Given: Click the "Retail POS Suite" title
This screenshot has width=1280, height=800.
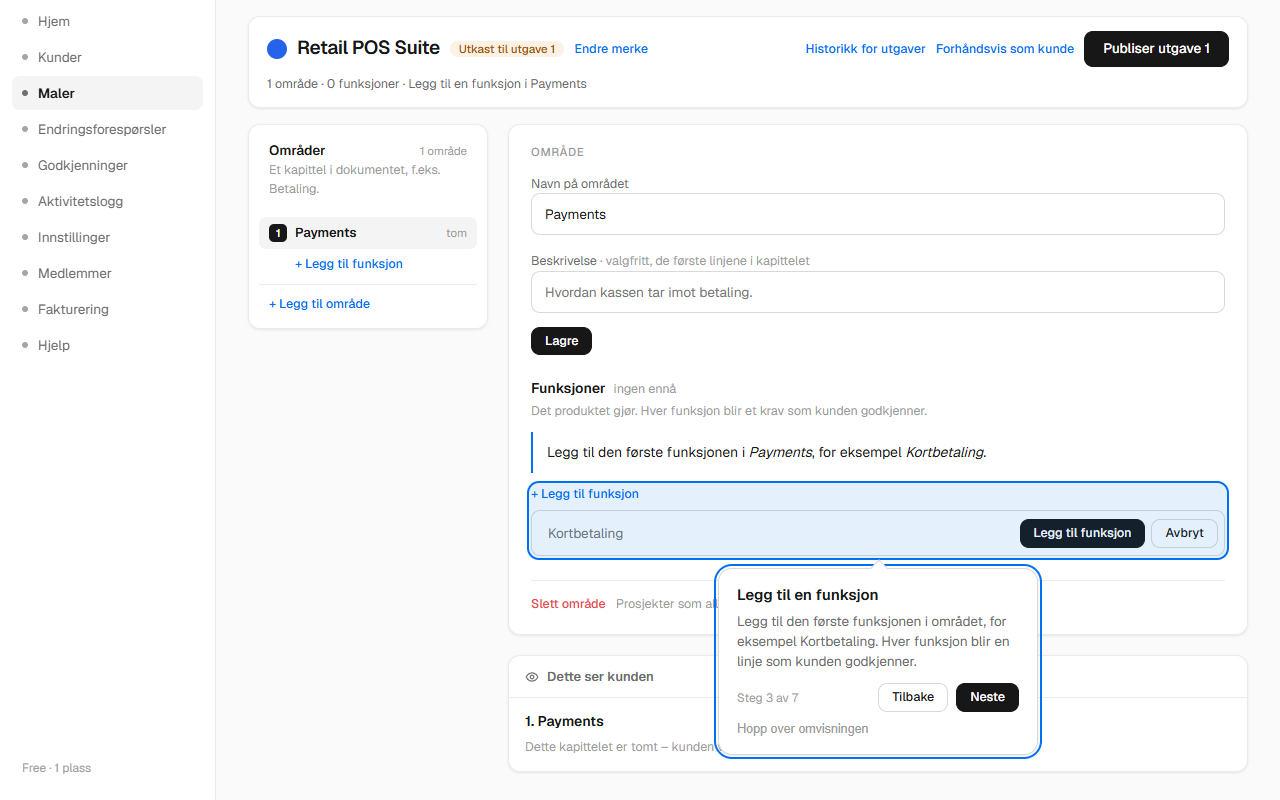Looking at the screenshot, I should pyautogui.click(x=369, y=48).
